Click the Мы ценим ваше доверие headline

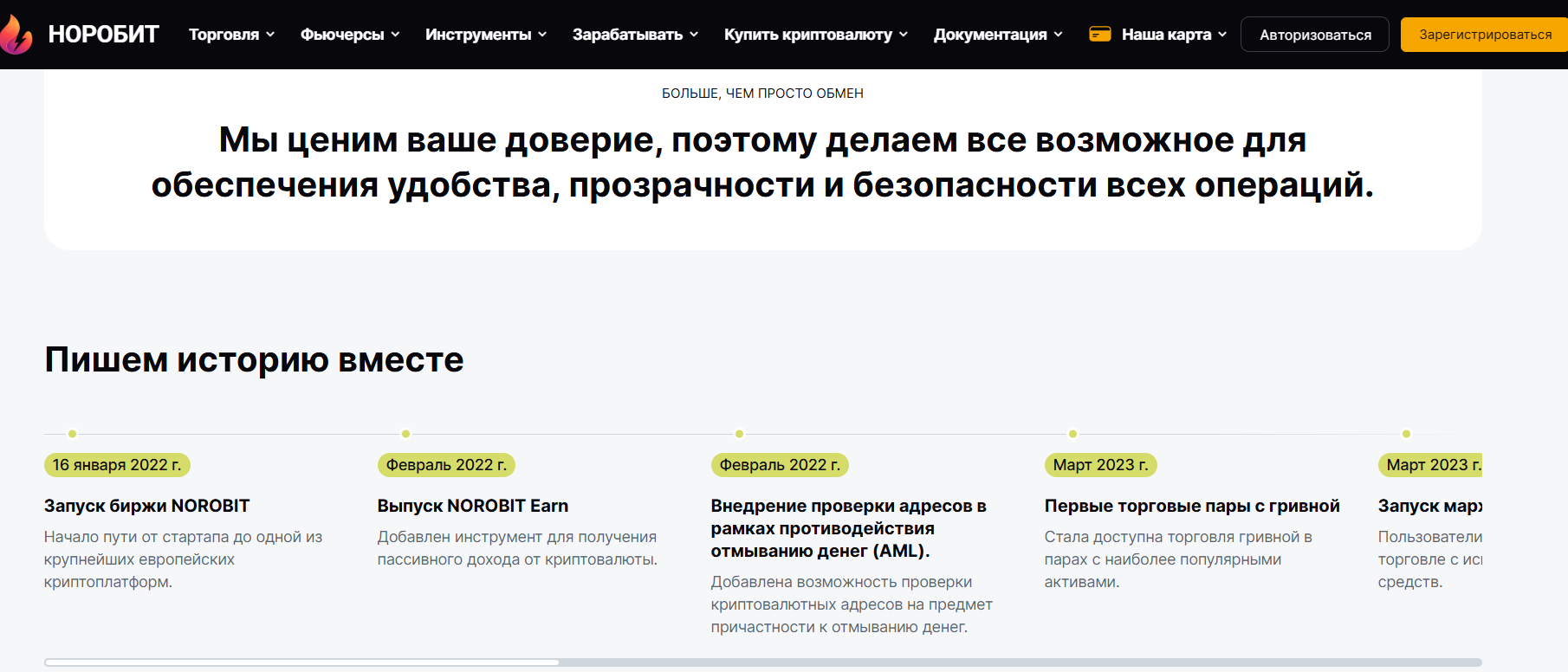pos(762,162)
